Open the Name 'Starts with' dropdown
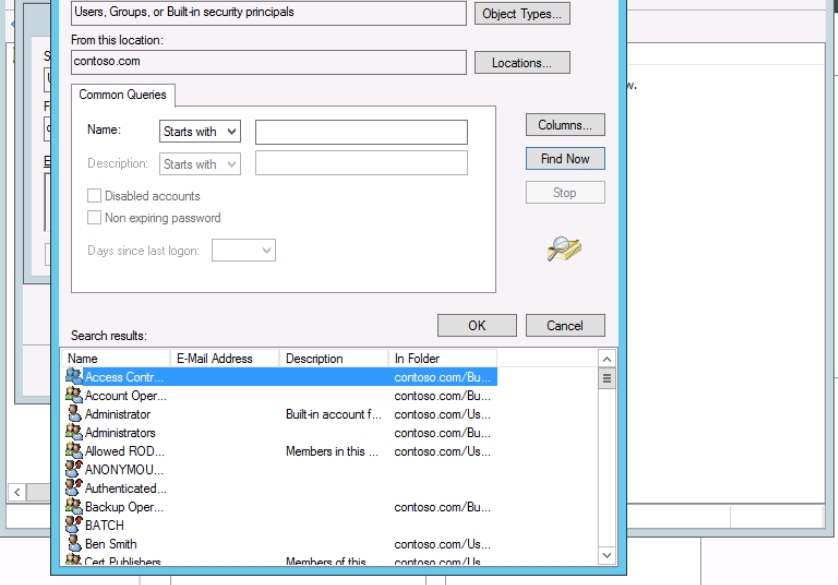The width and height of the screenshot is (838, 585). [200, 131]
